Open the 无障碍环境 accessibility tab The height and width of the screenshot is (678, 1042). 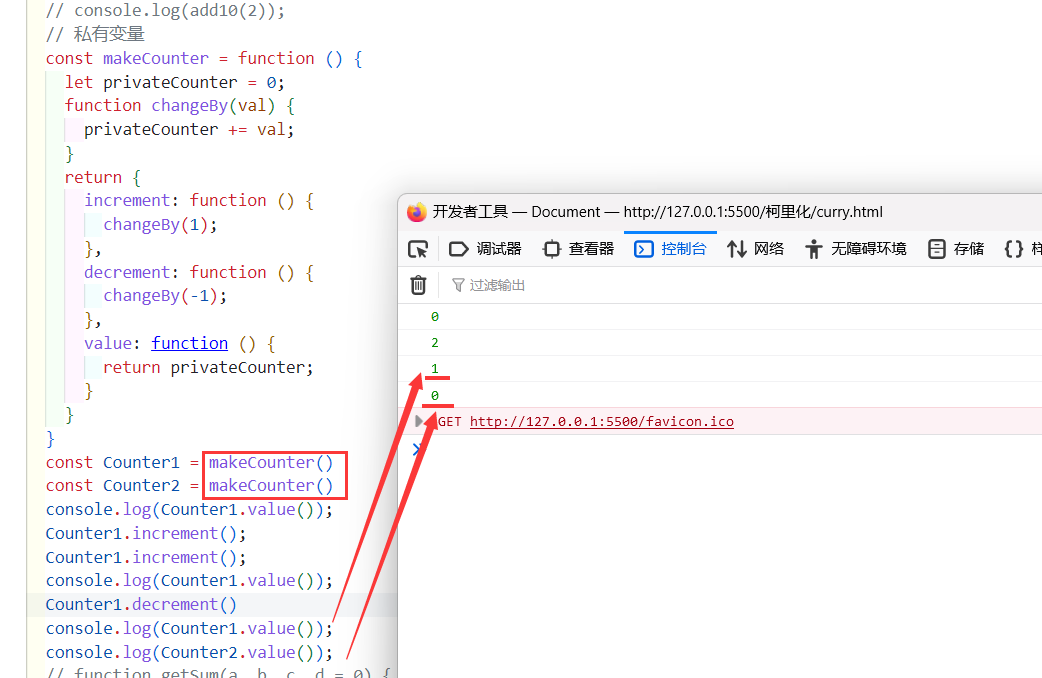856,249
